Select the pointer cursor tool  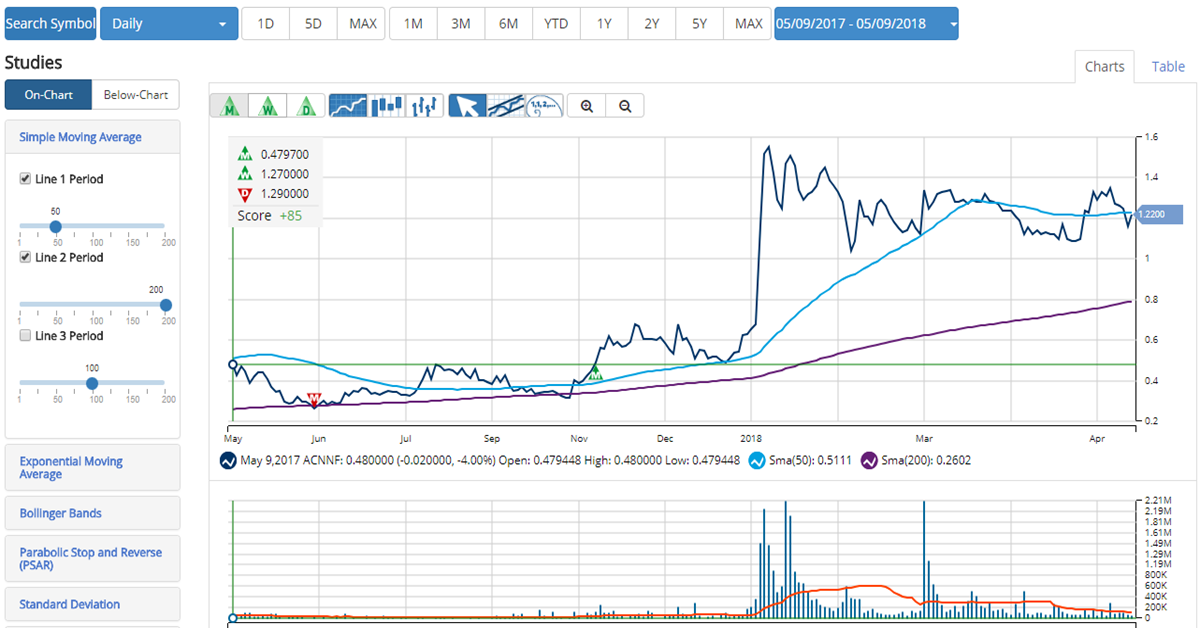[x=467, y=105]
